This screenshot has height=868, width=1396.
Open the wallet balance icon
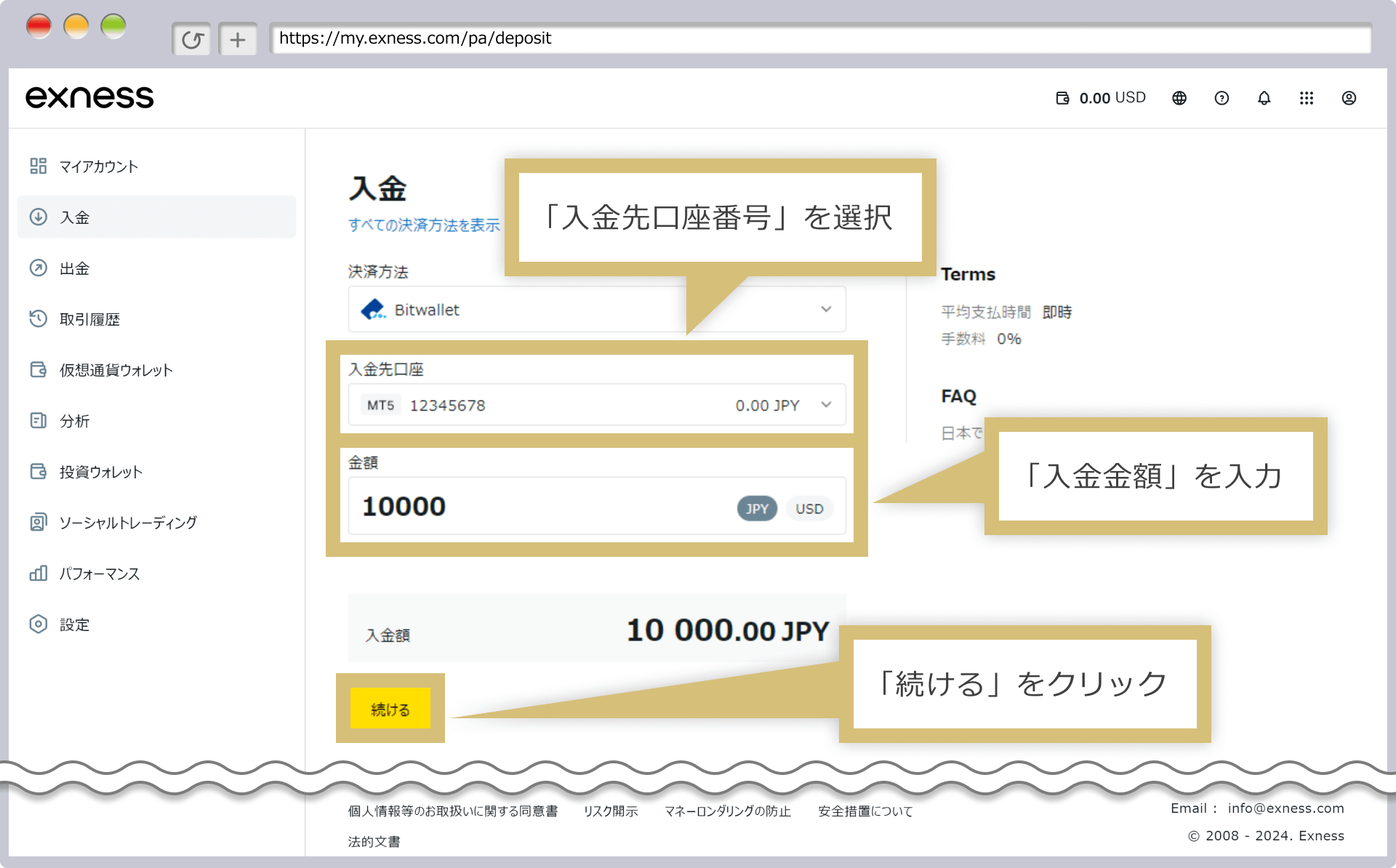(1062, 98)
